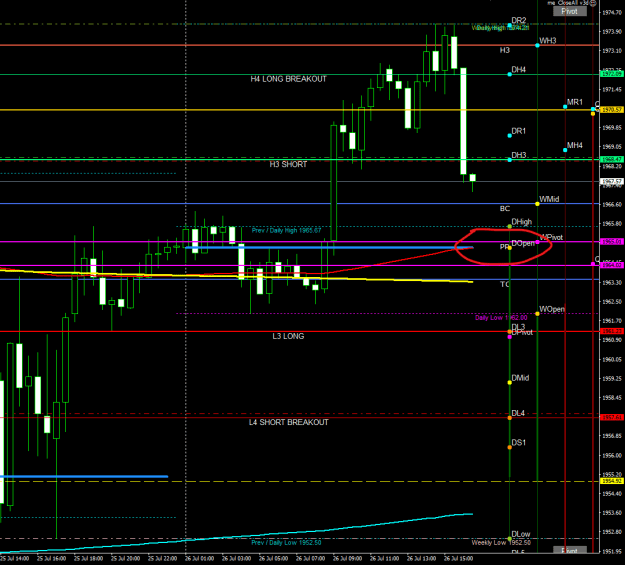Image resolution: width=625 pixels, height=565 pixels.
Task: Click the red 1961.23 price tag
Action: pos(611,331)
